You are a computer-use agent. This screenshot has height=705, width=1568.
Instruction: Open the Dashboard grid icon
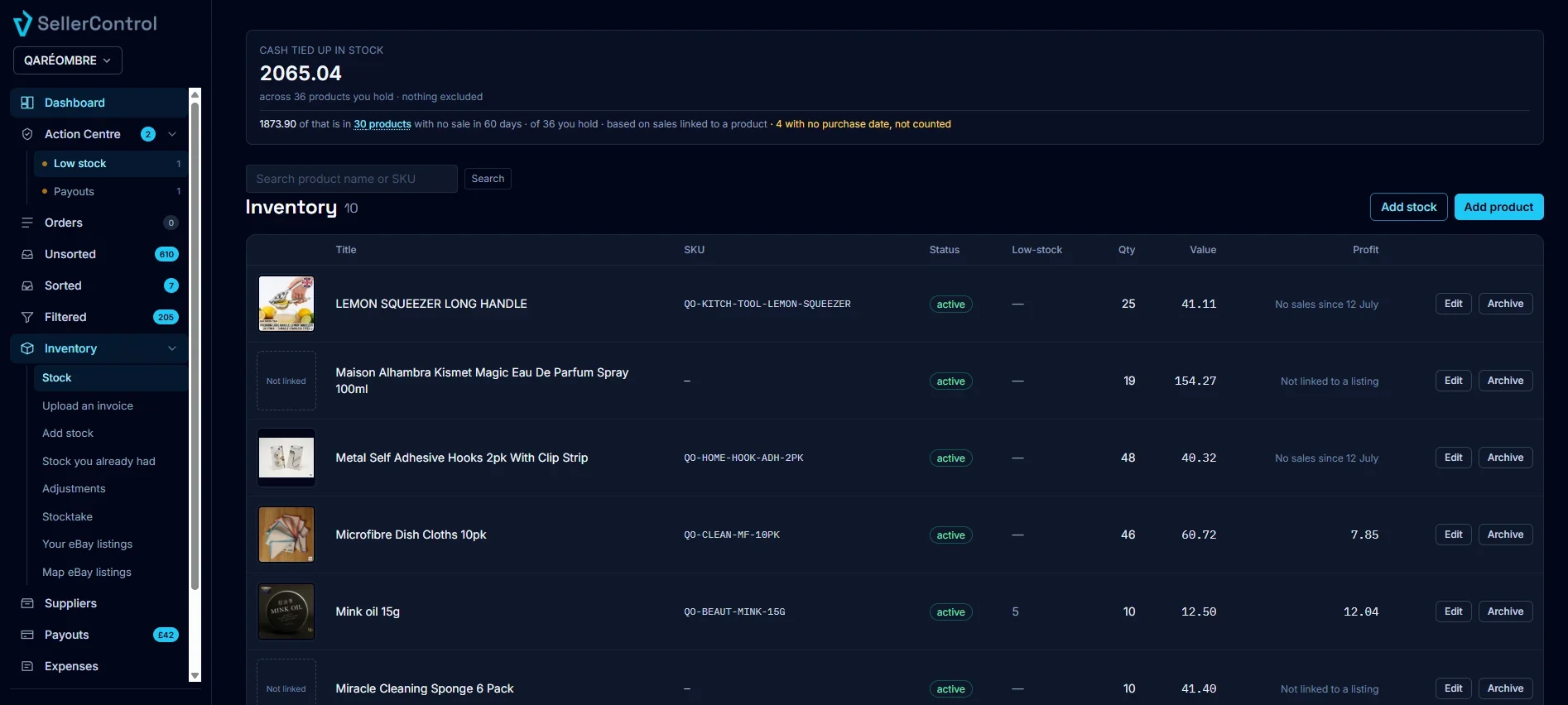[x=27, y=103]
